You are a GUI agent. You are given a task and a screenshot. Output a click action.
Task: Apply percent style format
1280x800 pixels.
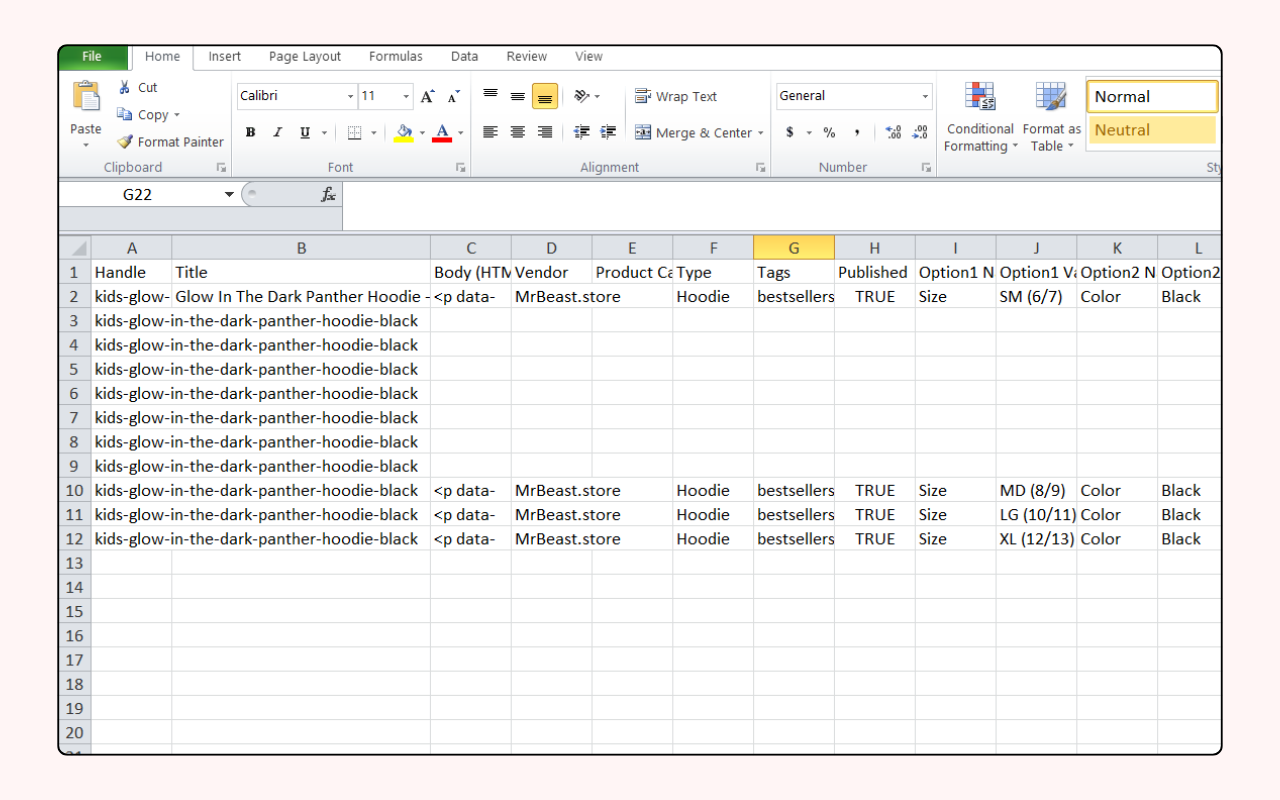click(829, 132)
